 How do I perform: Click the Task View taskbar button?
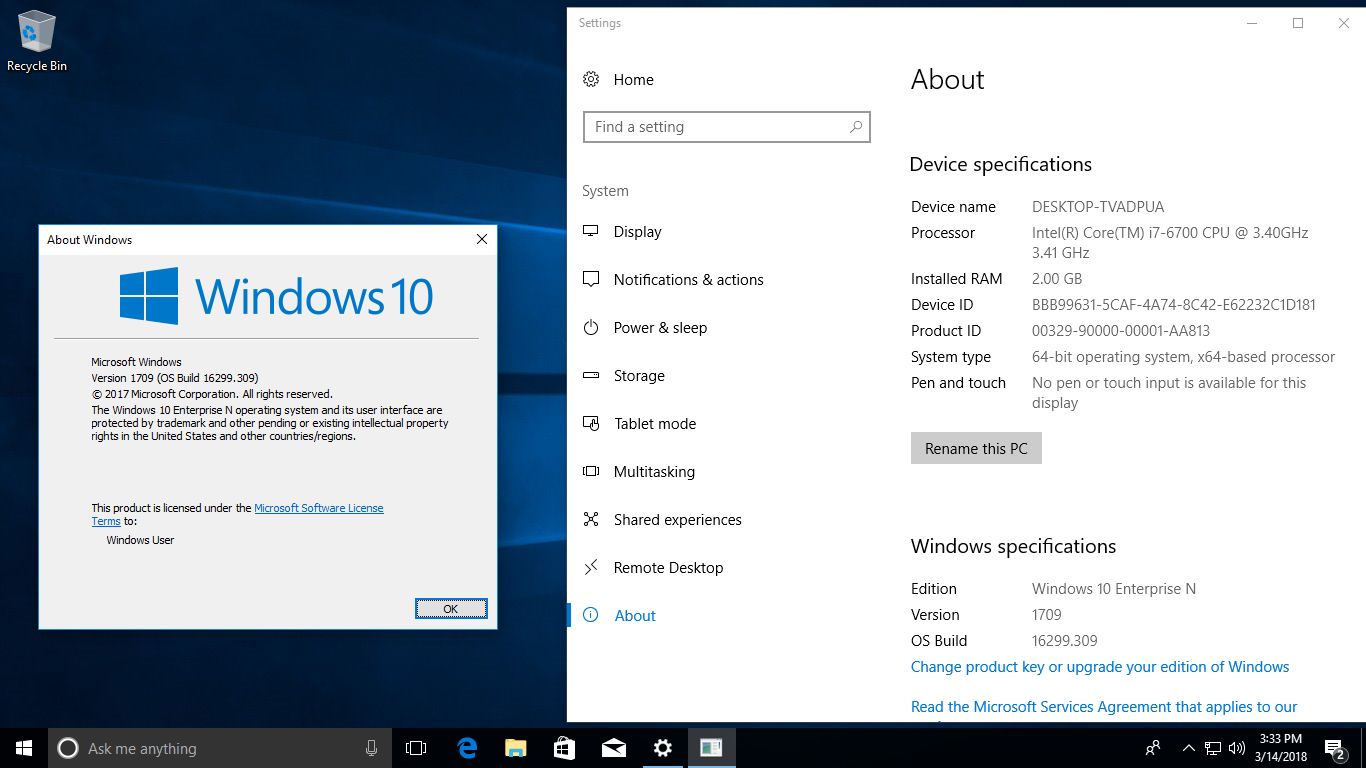416,748
